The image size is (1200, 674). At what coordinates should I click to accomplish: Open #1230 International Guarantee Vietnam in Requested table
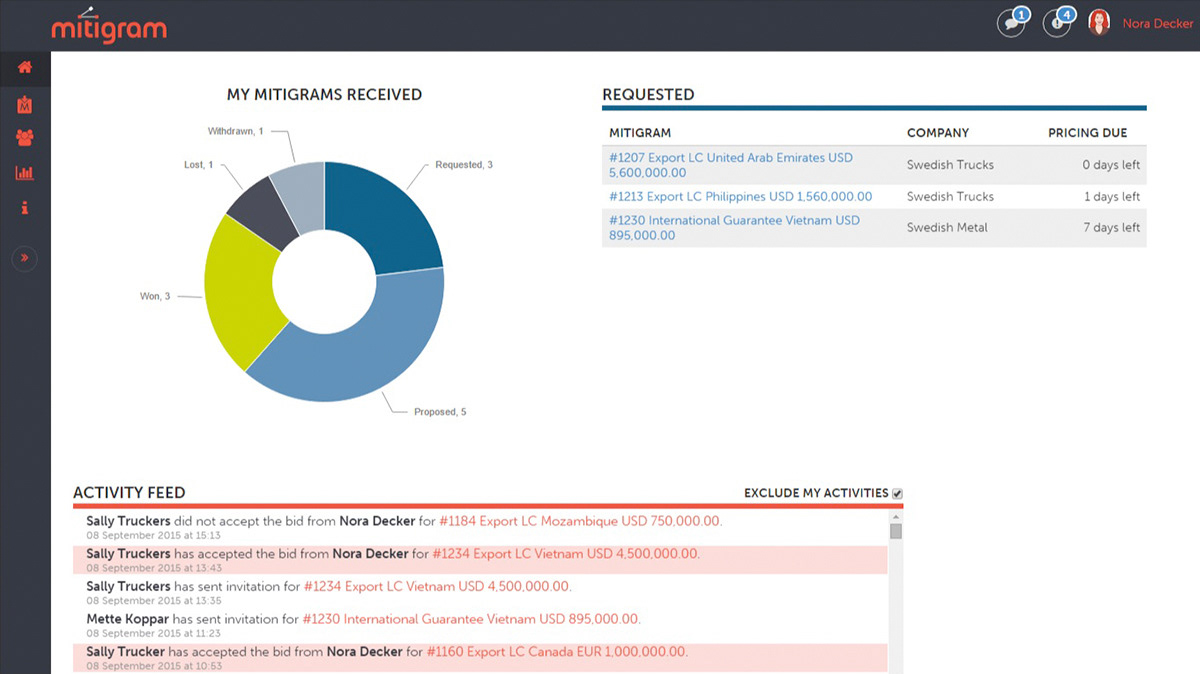734,227
